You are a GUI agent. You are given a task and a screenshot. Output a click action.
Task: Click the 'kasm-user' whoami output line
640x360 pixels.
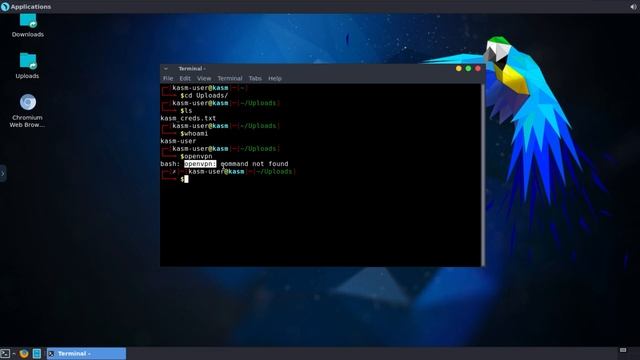(178, 141)
